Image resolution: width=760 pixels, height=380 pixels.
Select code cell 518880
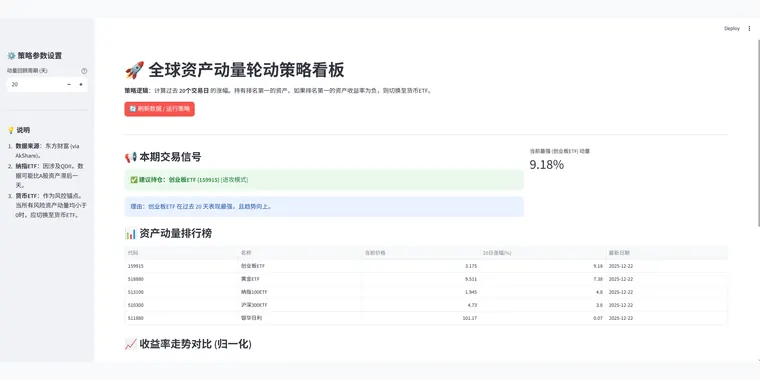click(181, 279)
